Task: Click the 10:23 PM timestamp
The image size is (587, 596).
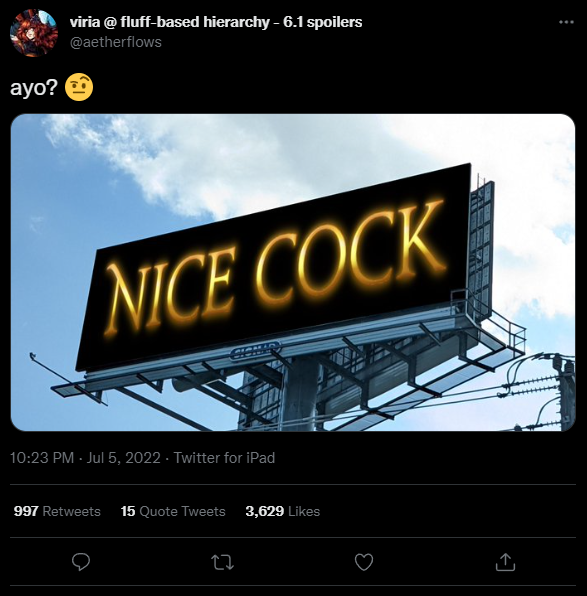Action: tap(42, 458)
